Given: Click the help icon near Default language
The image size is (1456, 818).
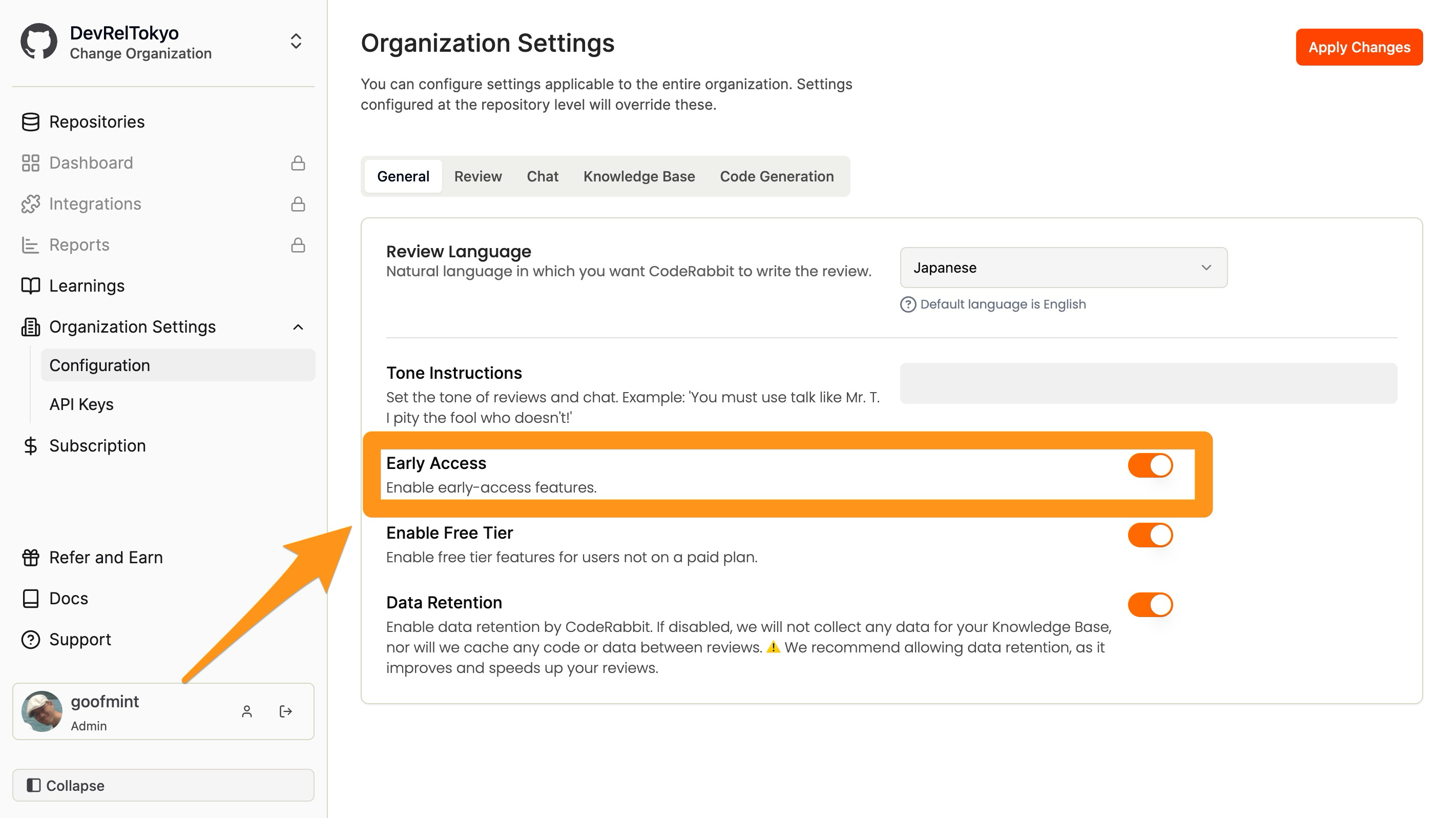Looking at the screenshot, I should (x=908, y=304).
